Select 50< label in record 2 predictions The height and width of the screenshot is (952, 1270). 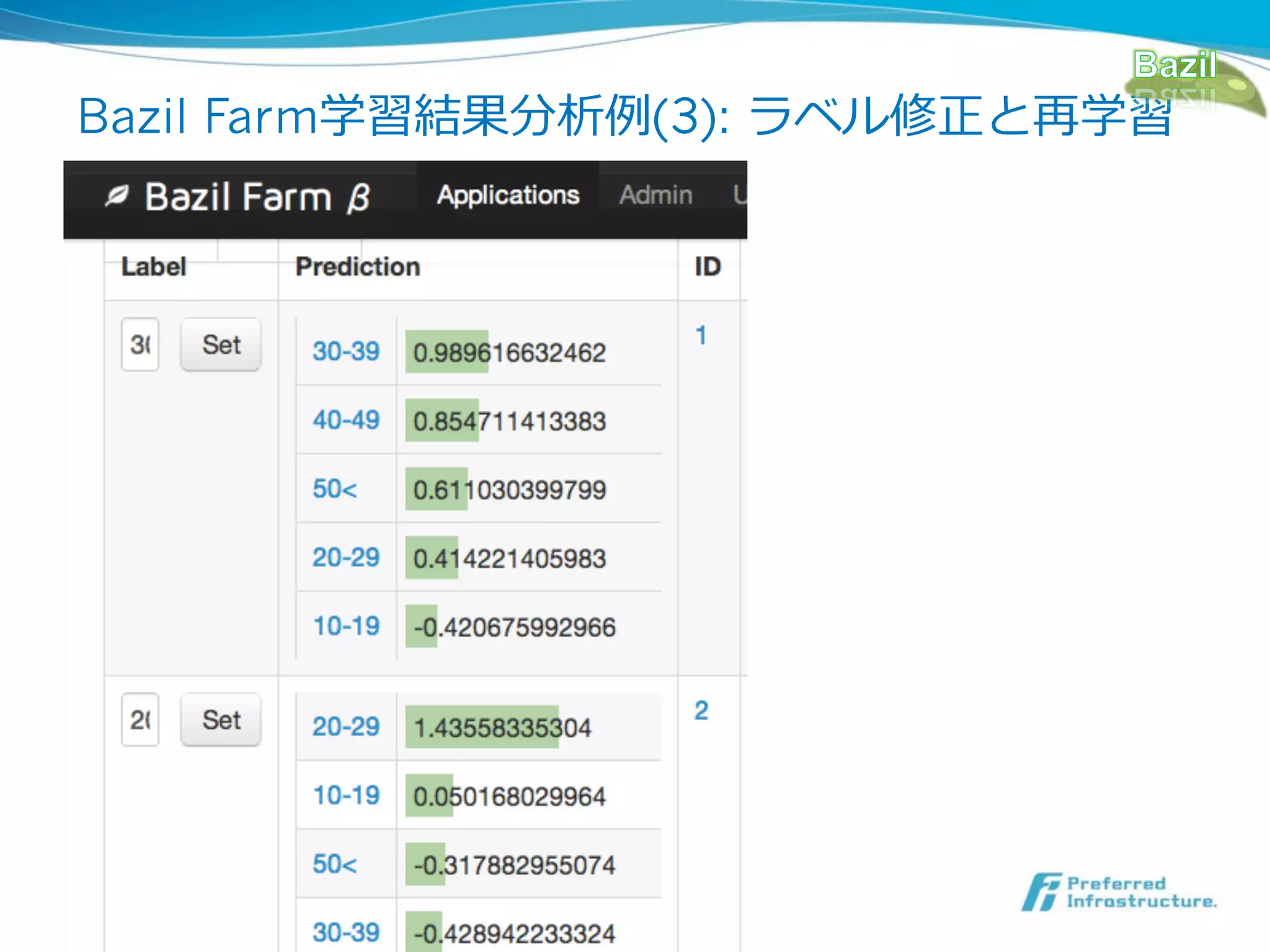point(335,864)
